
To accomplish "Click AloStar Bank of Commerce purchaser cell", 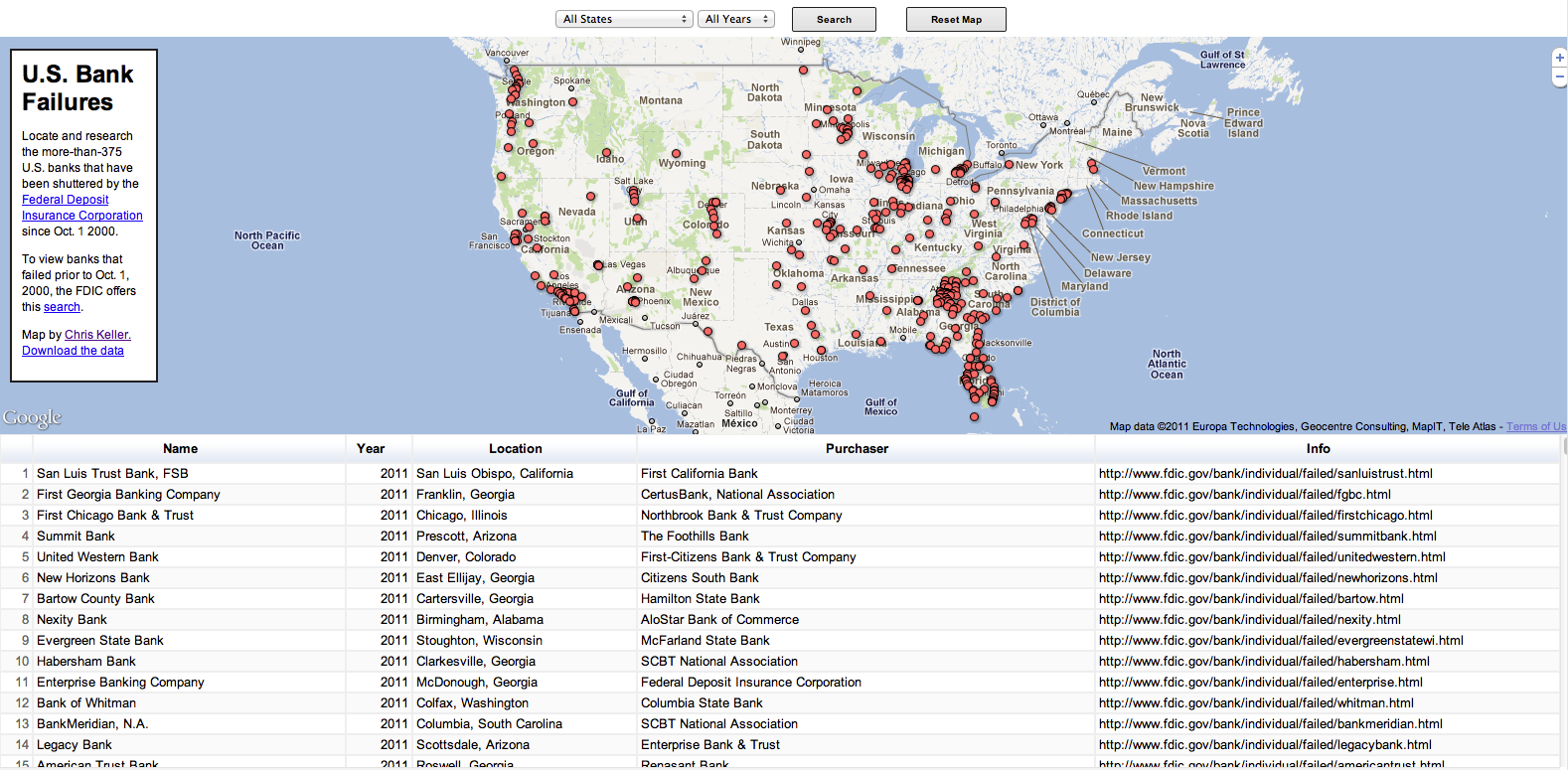I will tap(719, 620).
